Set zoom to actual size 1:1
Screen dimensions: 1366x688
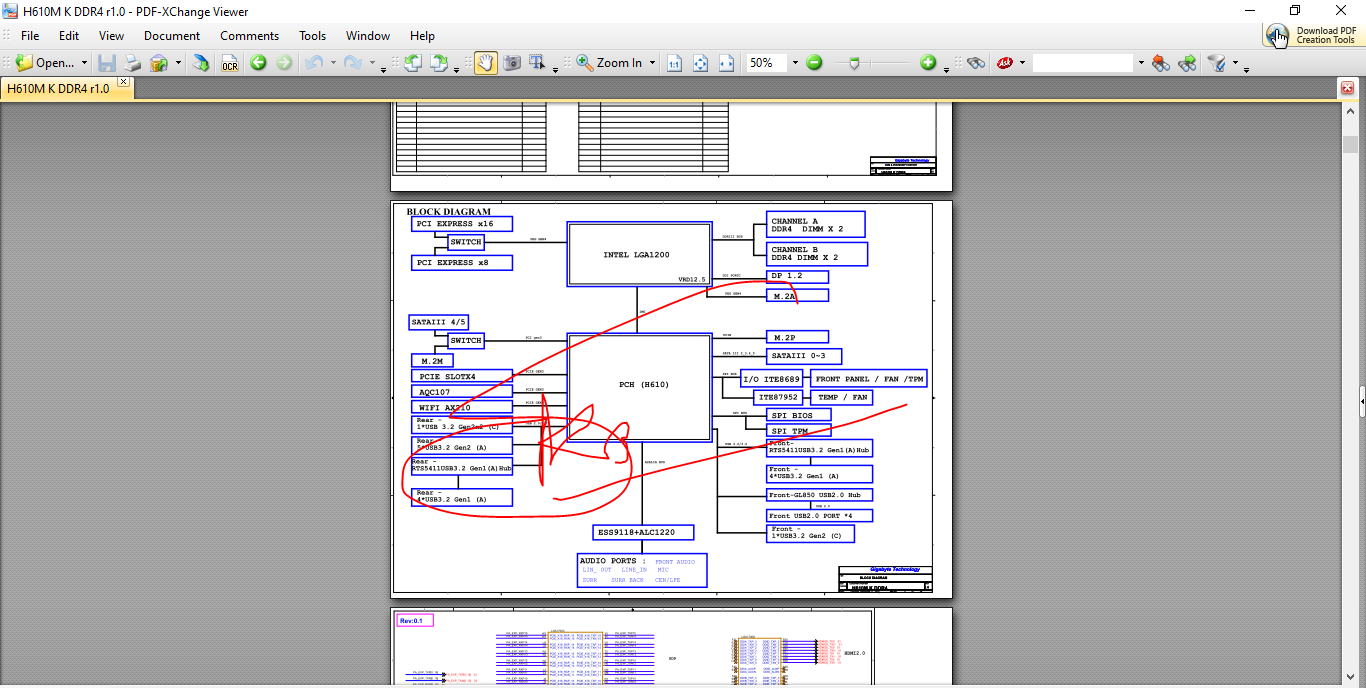coord(675,63)
